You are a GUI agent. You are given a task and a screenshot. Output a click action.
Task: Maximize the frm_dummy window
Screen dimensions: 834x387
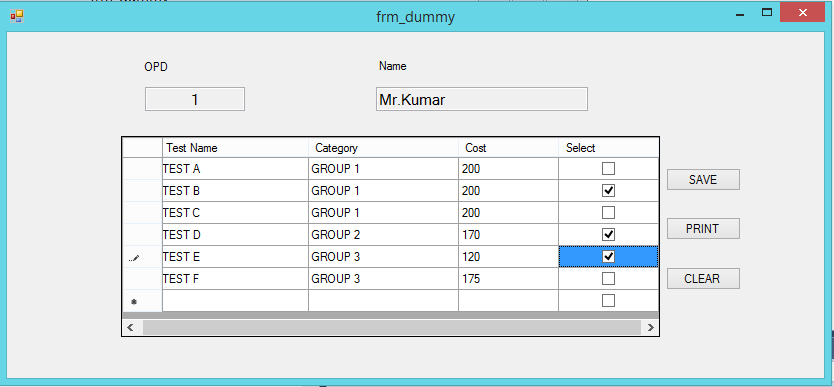pyautogui.click(x=766, y=13)
